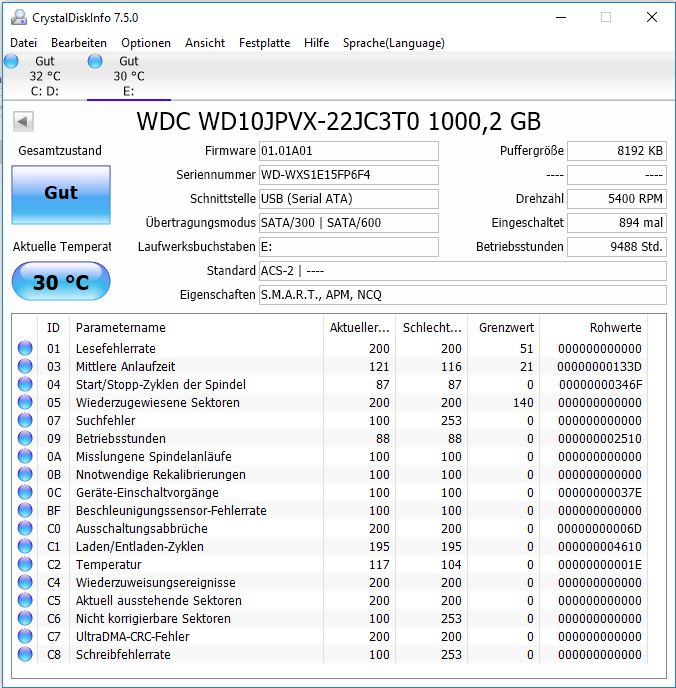676x688 pixels.
Task: Open the Ansicht menu
Action: tap(205, 43)
